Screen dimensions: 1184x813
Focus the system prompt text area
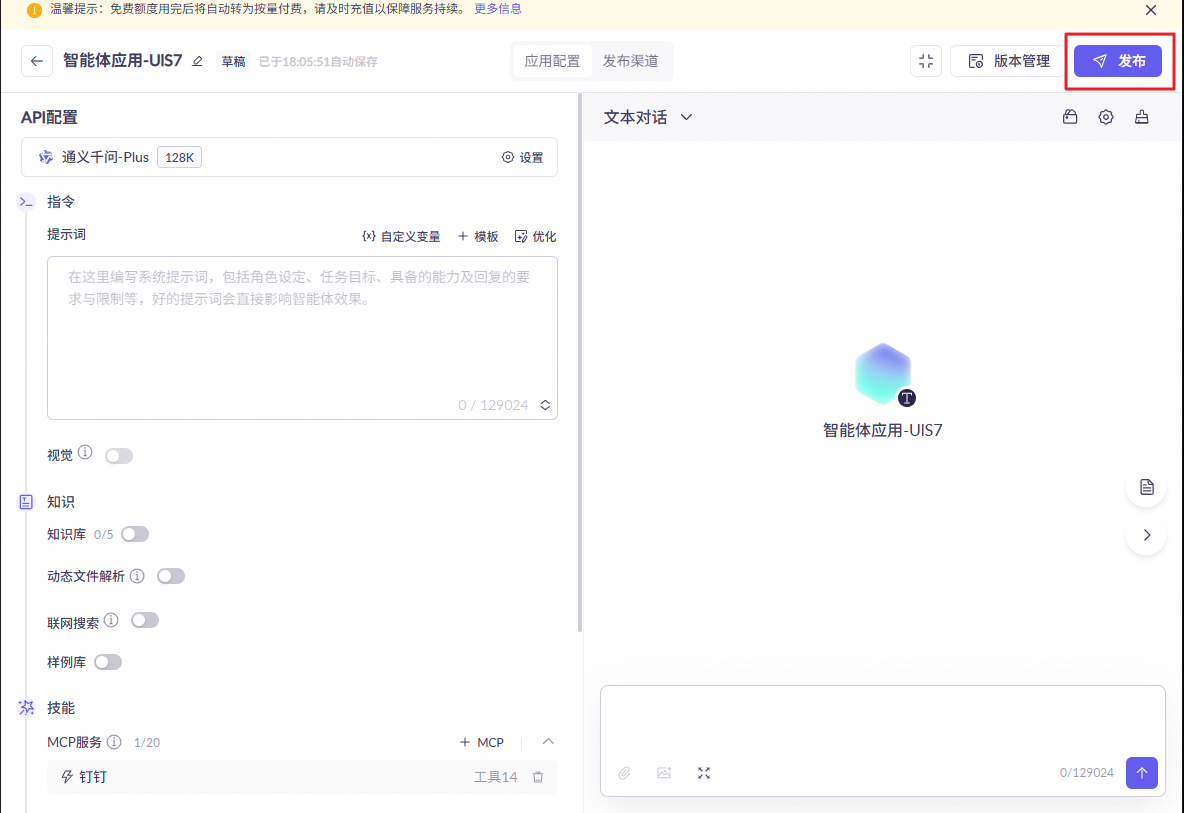click(302, 337)
